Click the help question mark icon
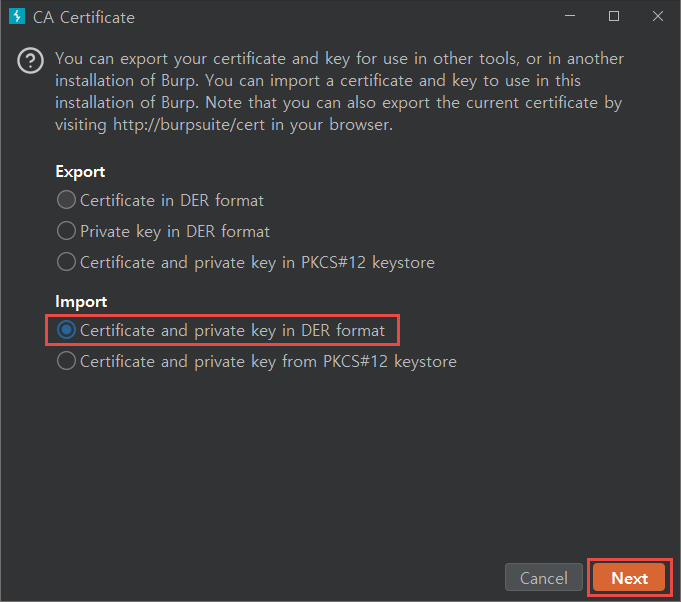681x602 pixels. pos(30,60)
